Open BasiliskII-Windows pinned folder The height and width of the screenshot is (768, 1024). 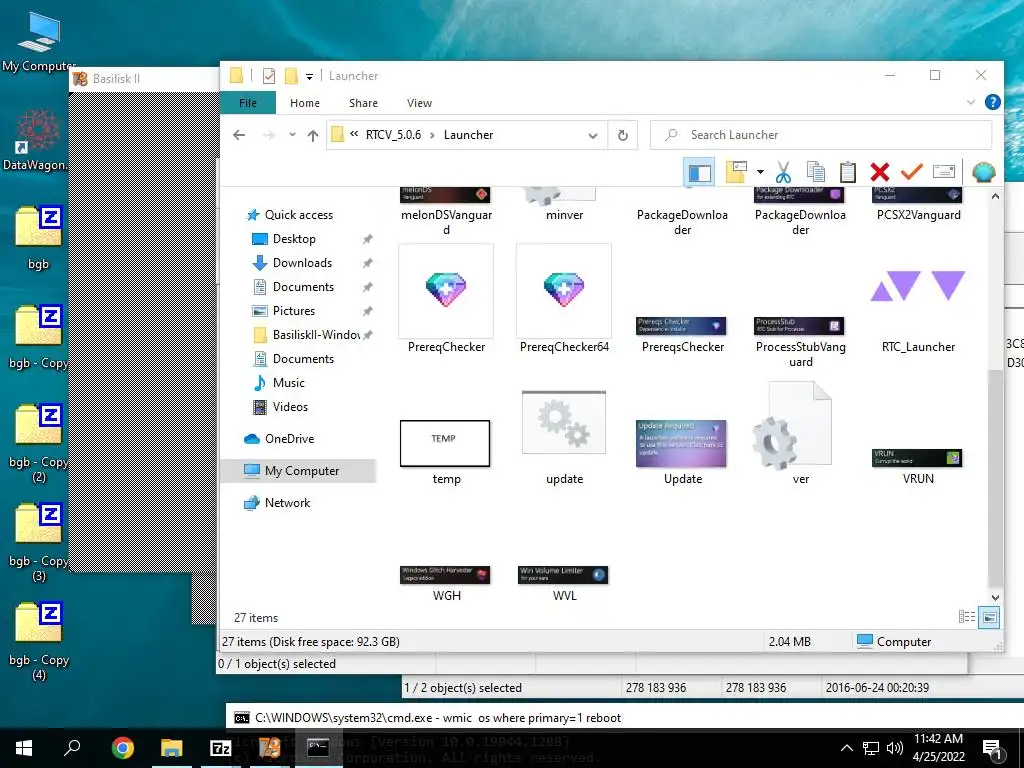point(315,335)
